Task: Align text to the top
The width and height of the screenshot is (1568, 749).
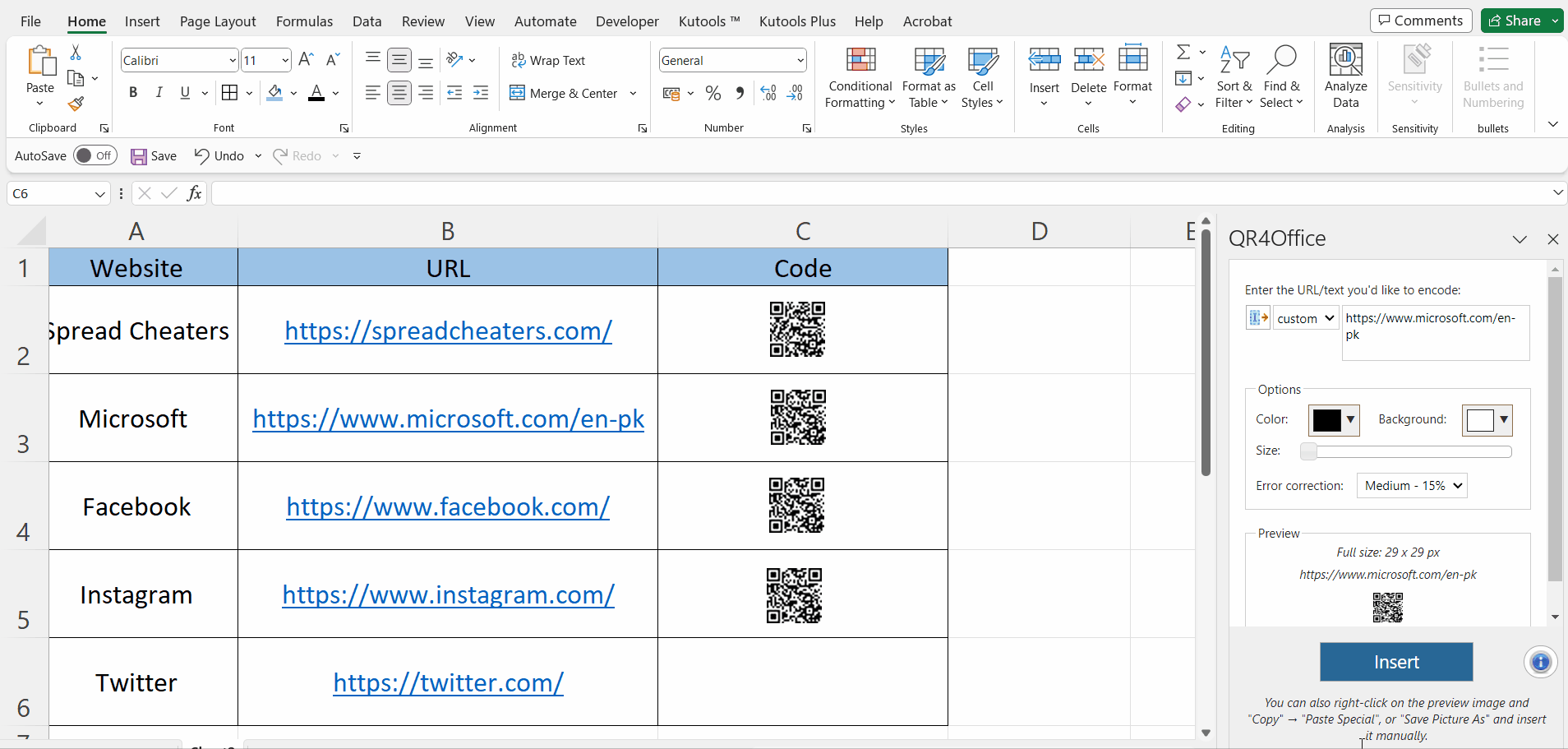Action: tap(373, 59)
